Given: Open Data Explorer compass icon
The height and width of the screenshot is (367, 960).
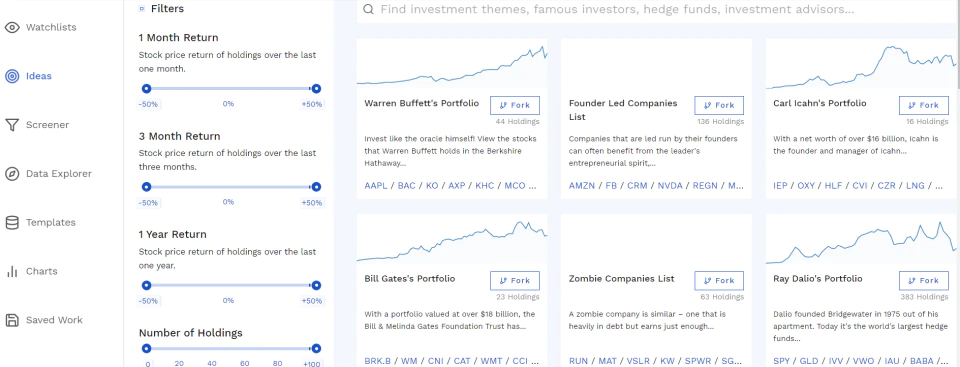Looking at the screenshot, I should coord(12,173).
